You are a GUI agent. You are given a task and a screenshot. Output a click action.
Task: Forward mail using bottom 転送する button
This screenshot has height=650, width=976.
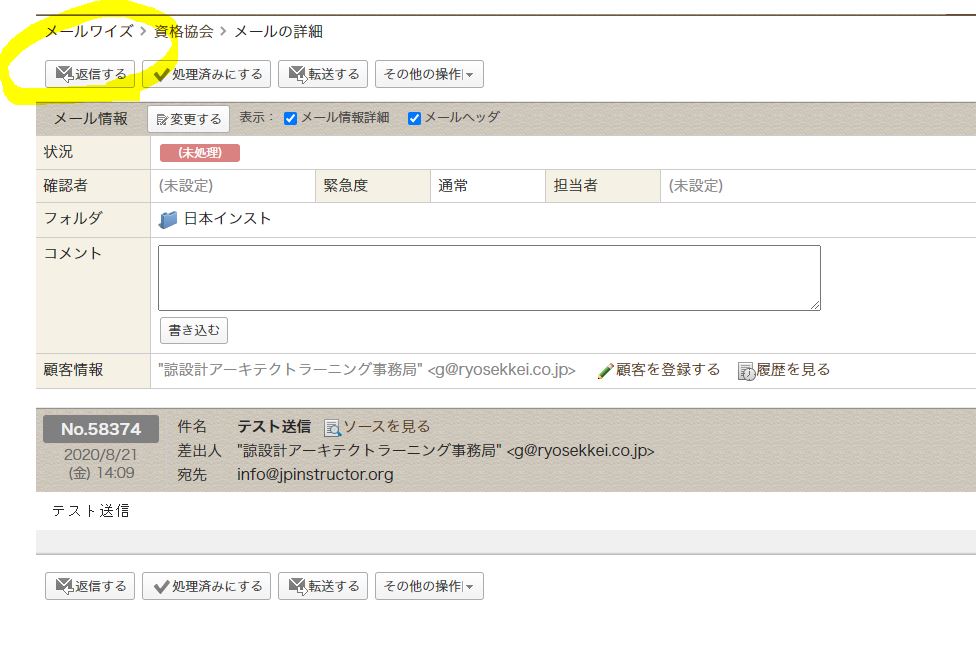[323, 586]
